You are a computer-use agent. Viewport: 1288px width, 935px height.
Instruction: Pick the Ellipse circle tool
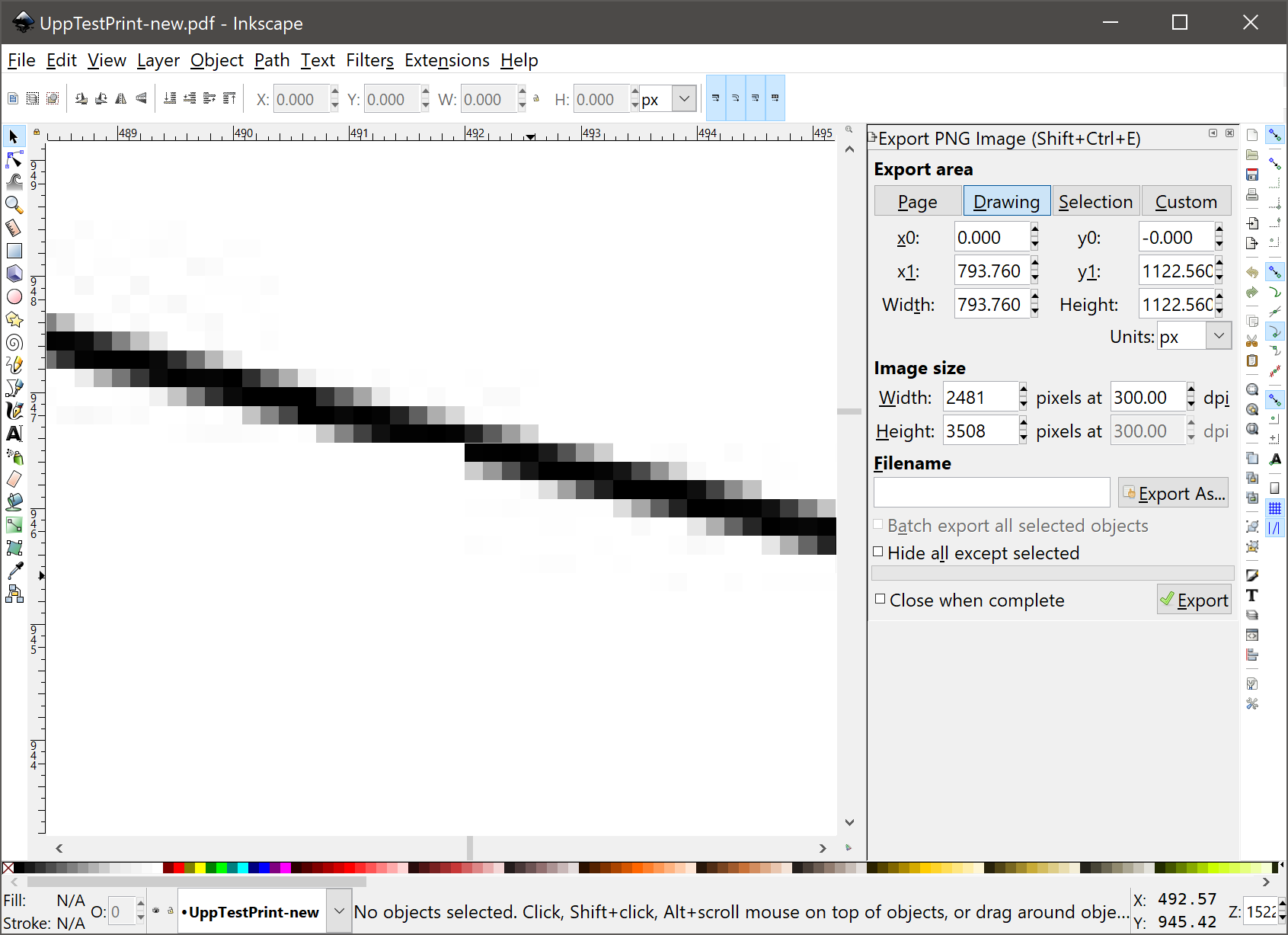click(x=14, y=296)
